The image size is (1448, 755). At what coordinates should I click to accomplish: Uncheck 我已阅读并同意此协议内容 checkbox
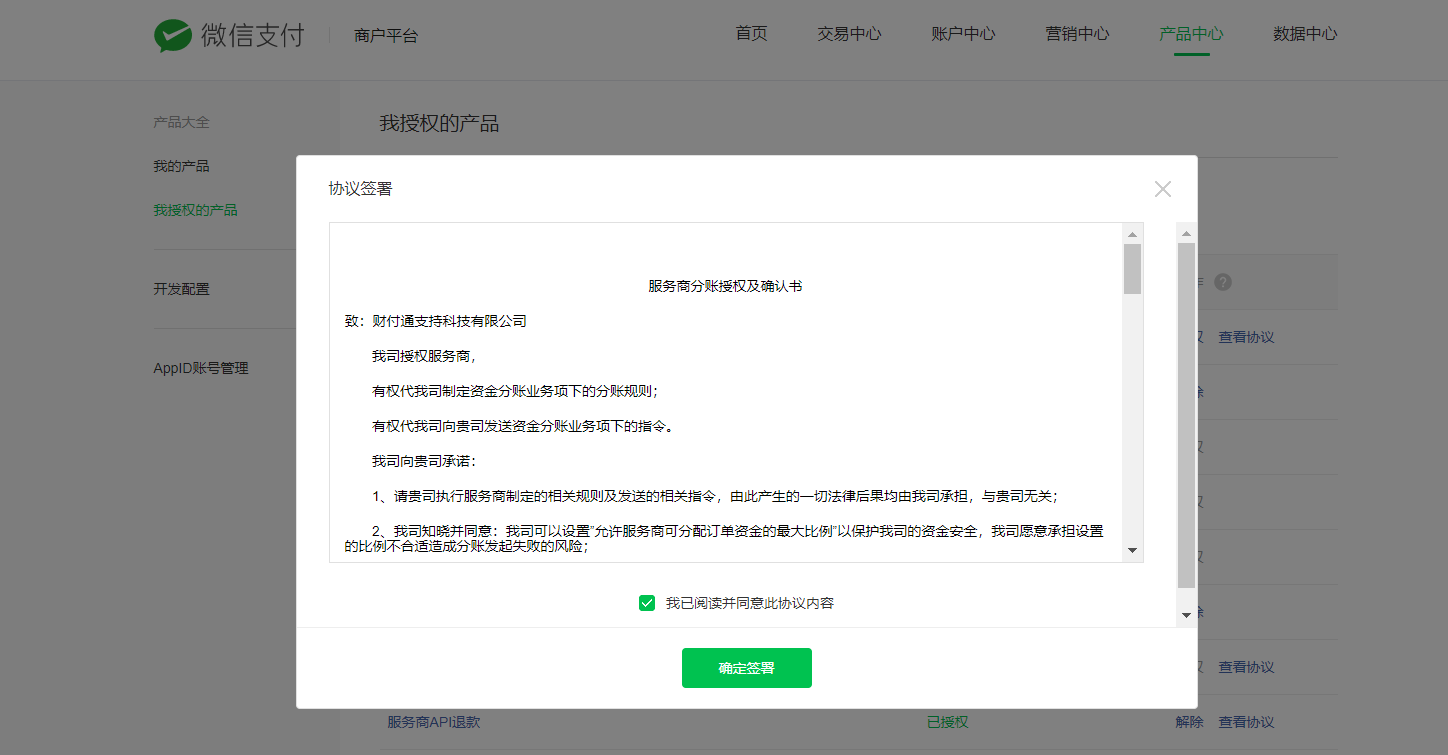647,603
